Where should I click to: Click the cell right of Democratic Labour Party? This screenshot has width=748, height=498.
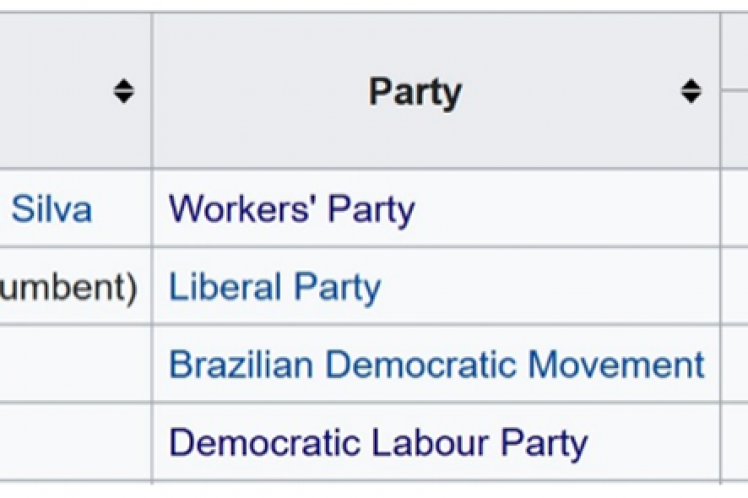coord(734,442)
